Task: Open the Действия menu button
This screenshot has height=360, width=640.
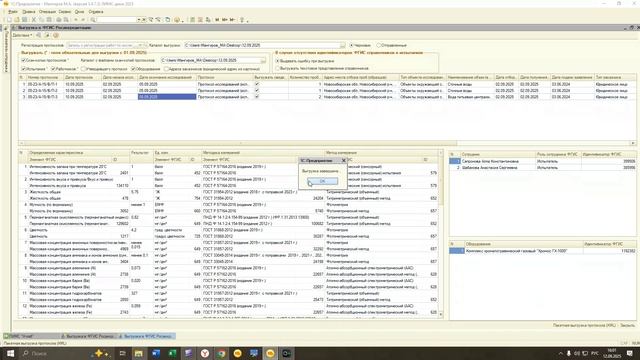Action: pos(22,36)
